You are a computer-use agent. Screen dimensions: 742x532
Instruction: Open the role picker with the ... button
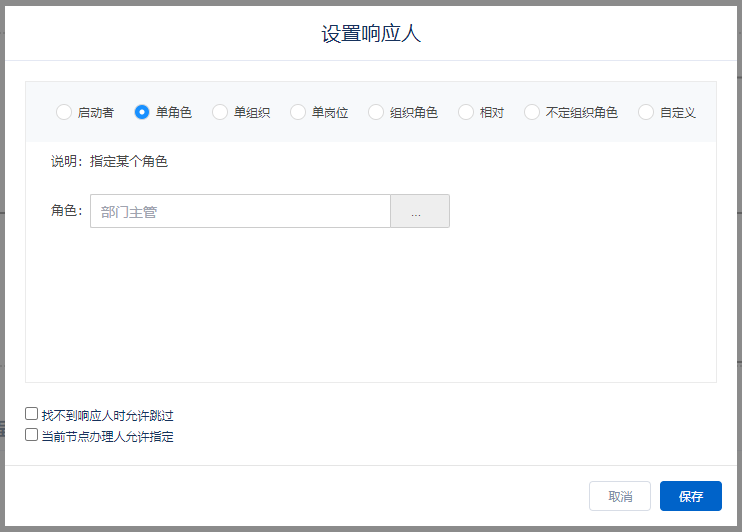pos(419,211)
